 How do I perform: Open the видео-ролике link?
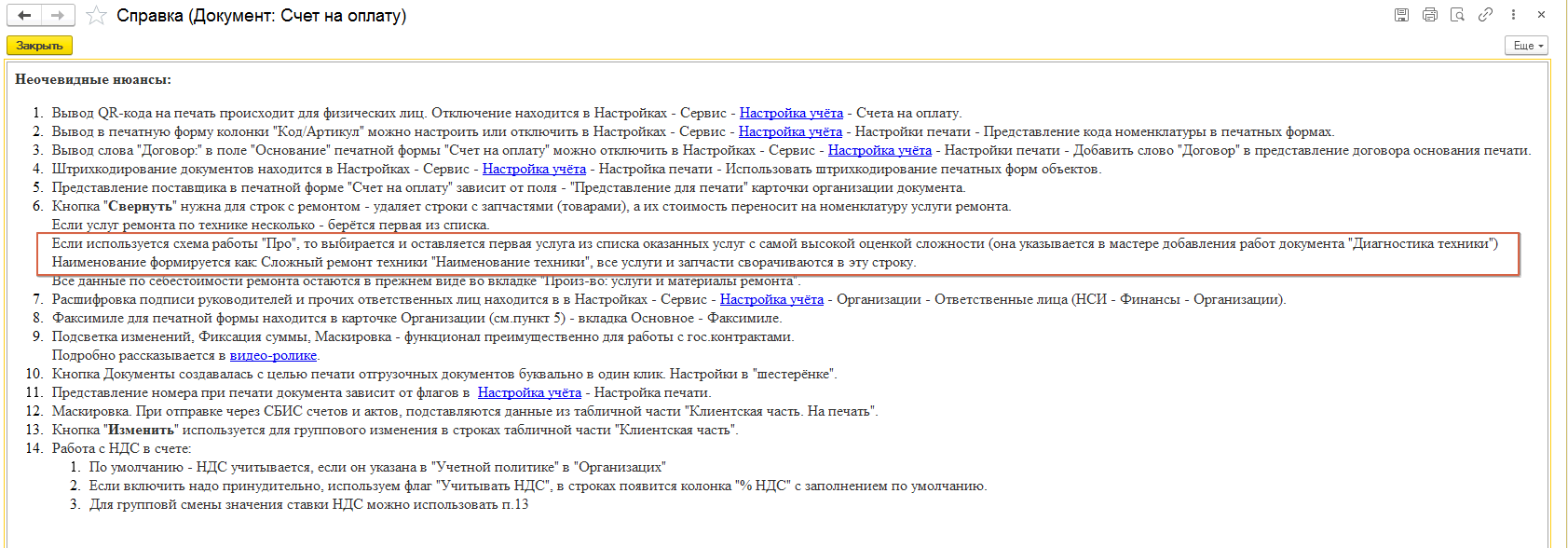273,355
